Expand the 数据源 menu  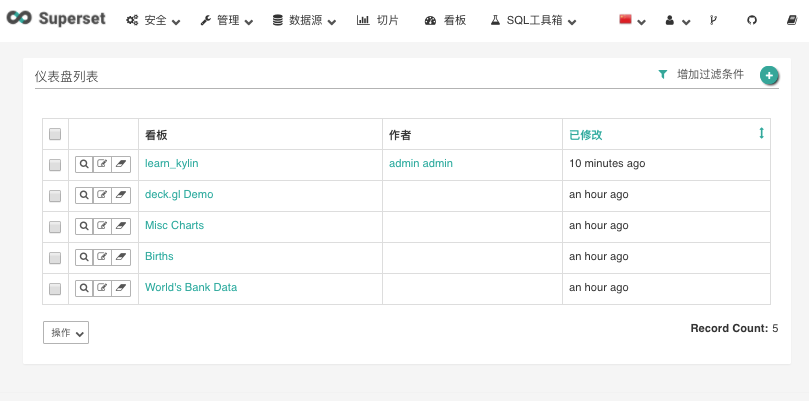click(x=304, y=21)
